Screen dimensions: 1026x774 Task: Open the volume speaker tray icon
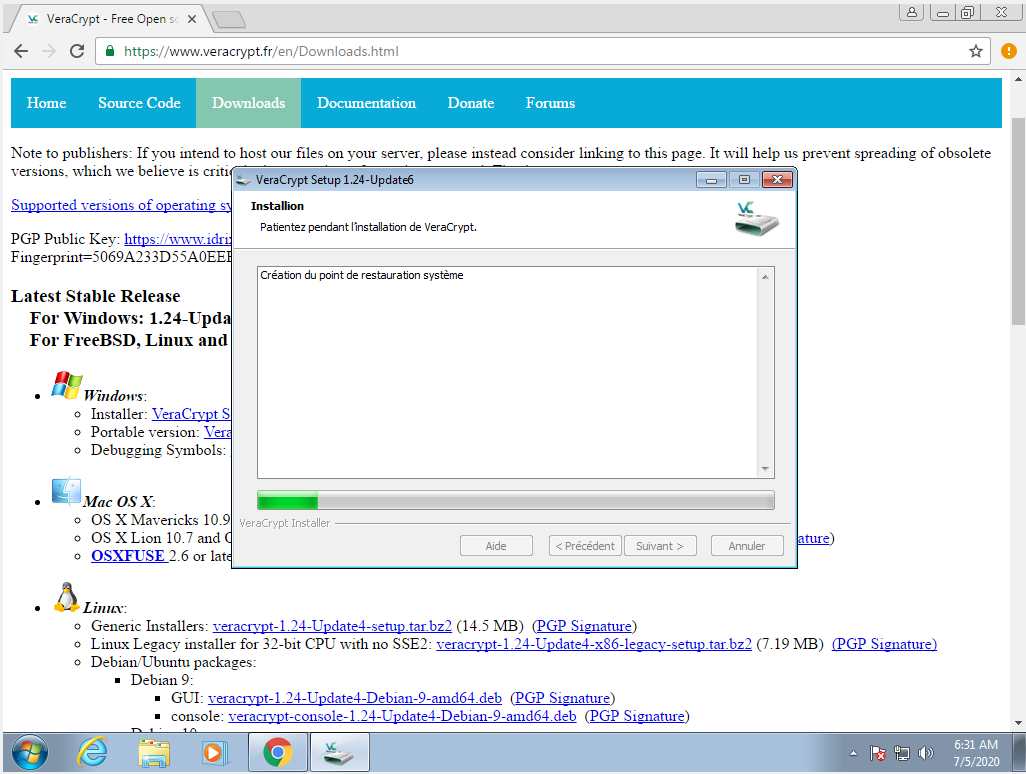pos(925,754)
